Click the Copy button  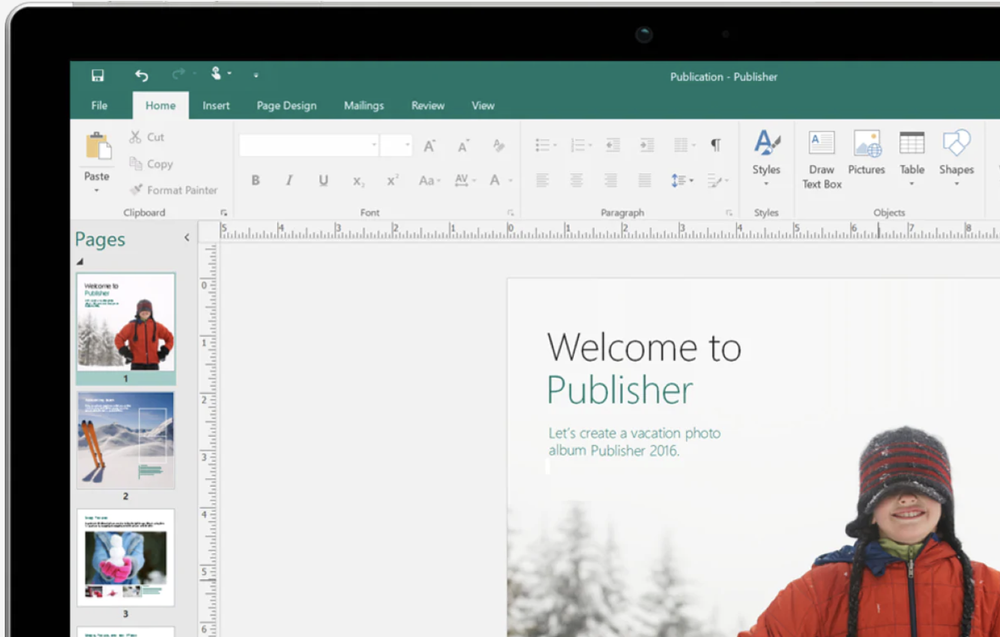(150, 164)
